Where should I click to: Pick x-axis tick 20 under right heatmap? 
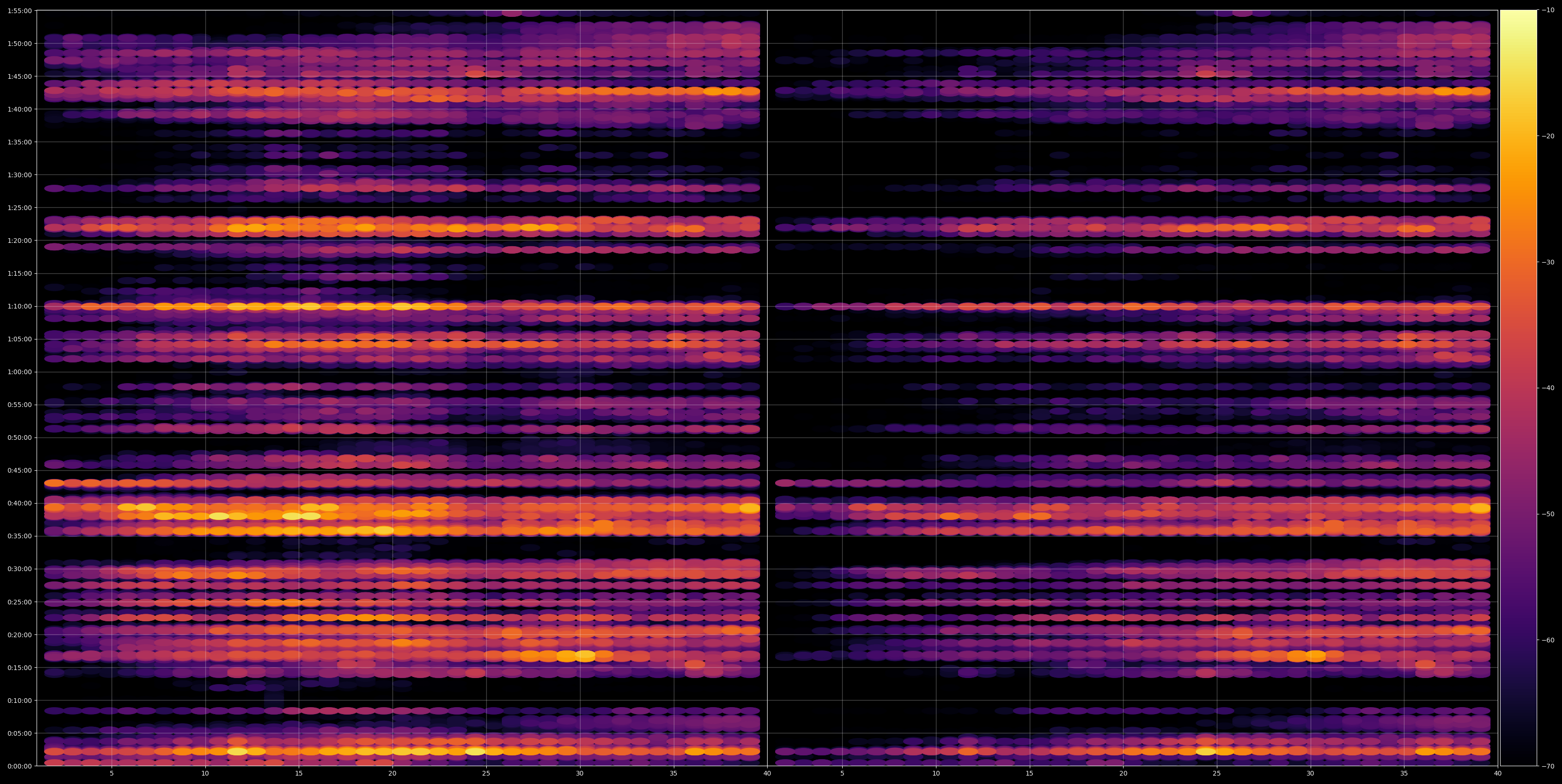coord(1123,774)
